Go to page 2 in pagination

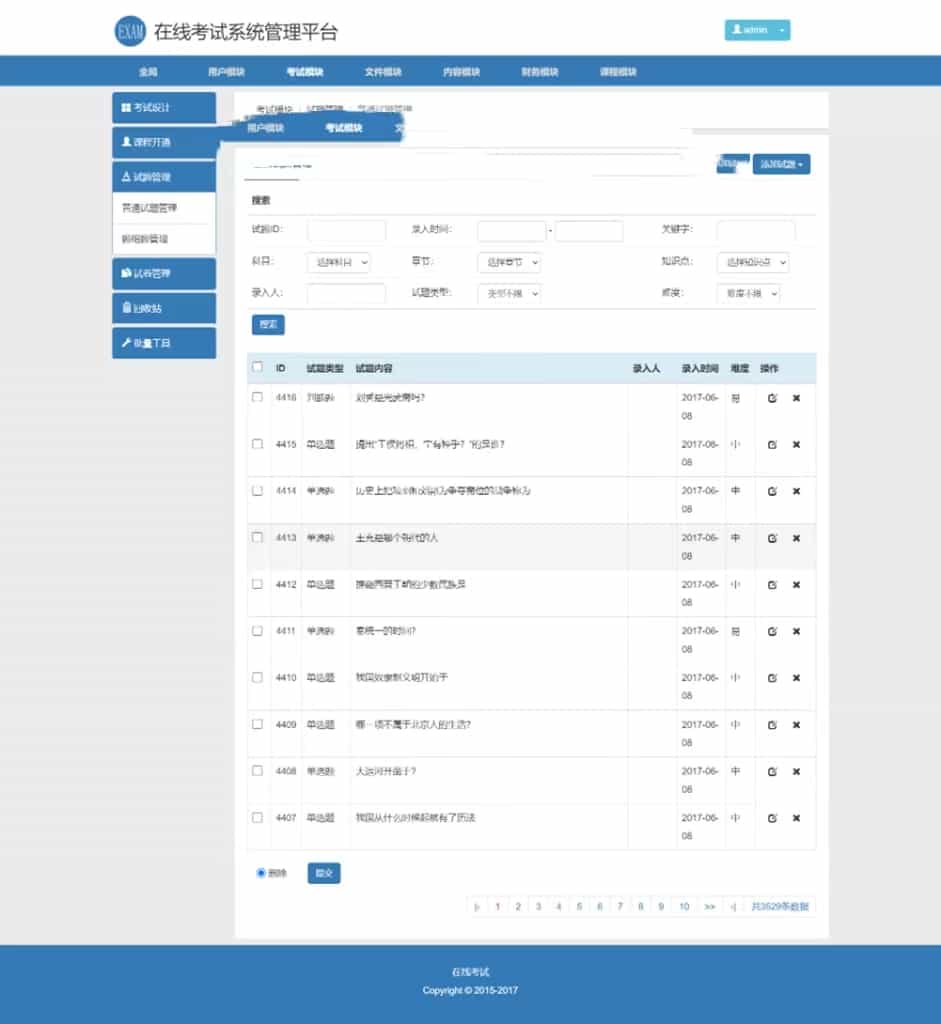coord(518,906)
